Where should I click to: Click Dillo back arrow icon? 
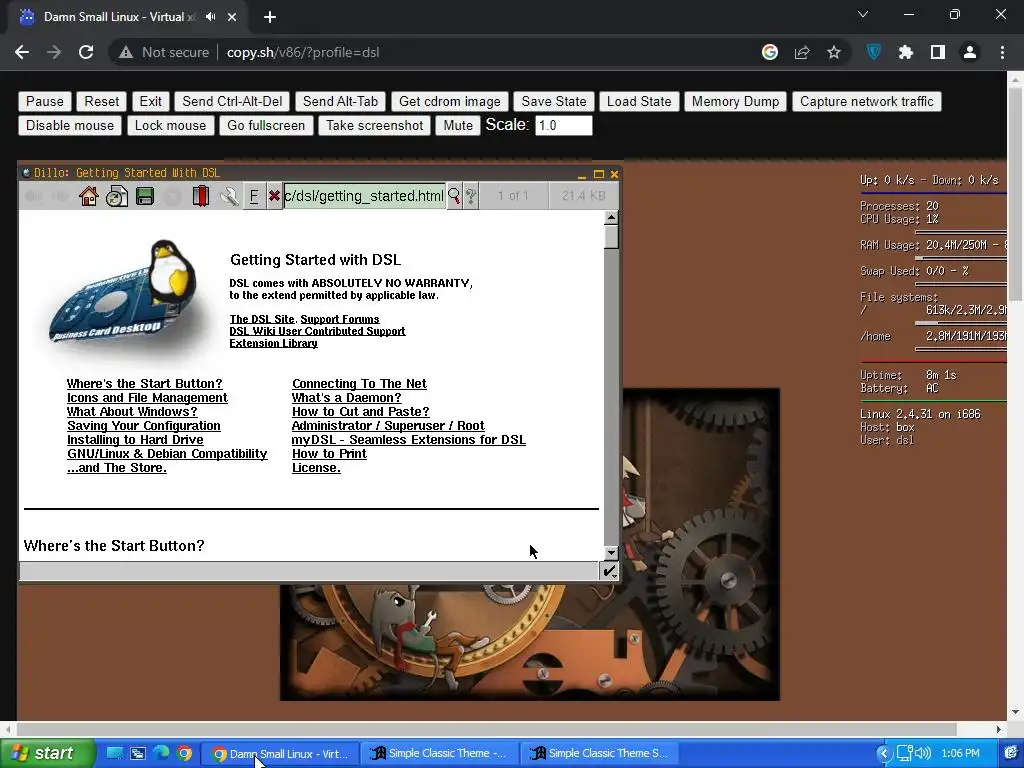pos(33,196)
